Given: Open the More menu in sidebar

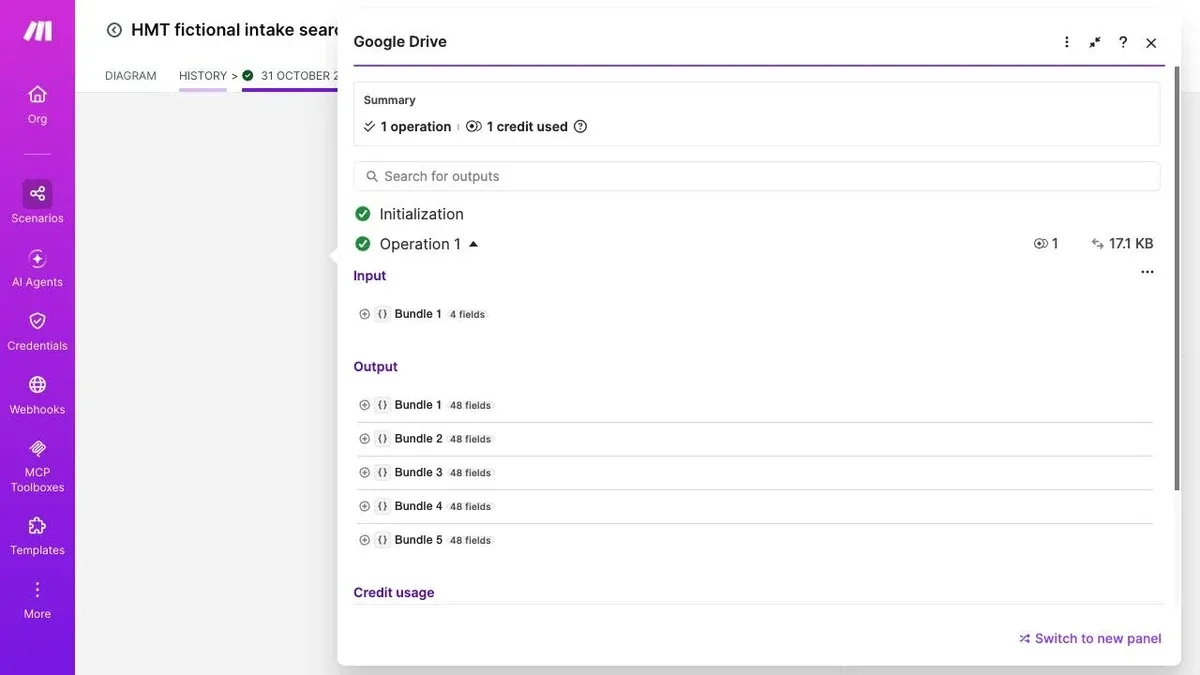Looking at the screenshot, I should [37, 600].
